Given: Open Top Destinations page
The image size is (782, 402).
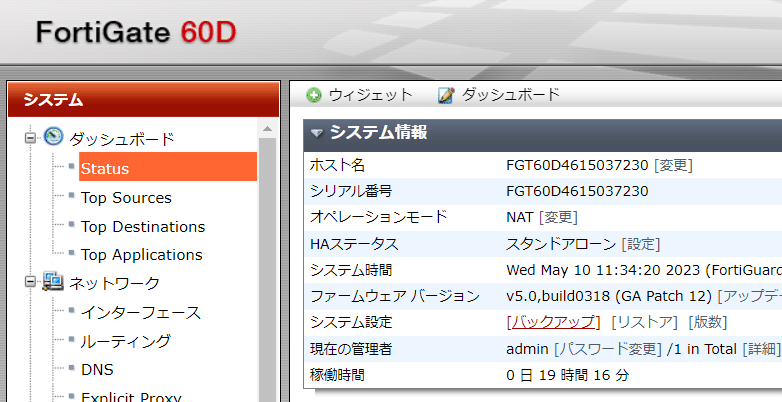Looking at the screenshot, I should 143,226.
